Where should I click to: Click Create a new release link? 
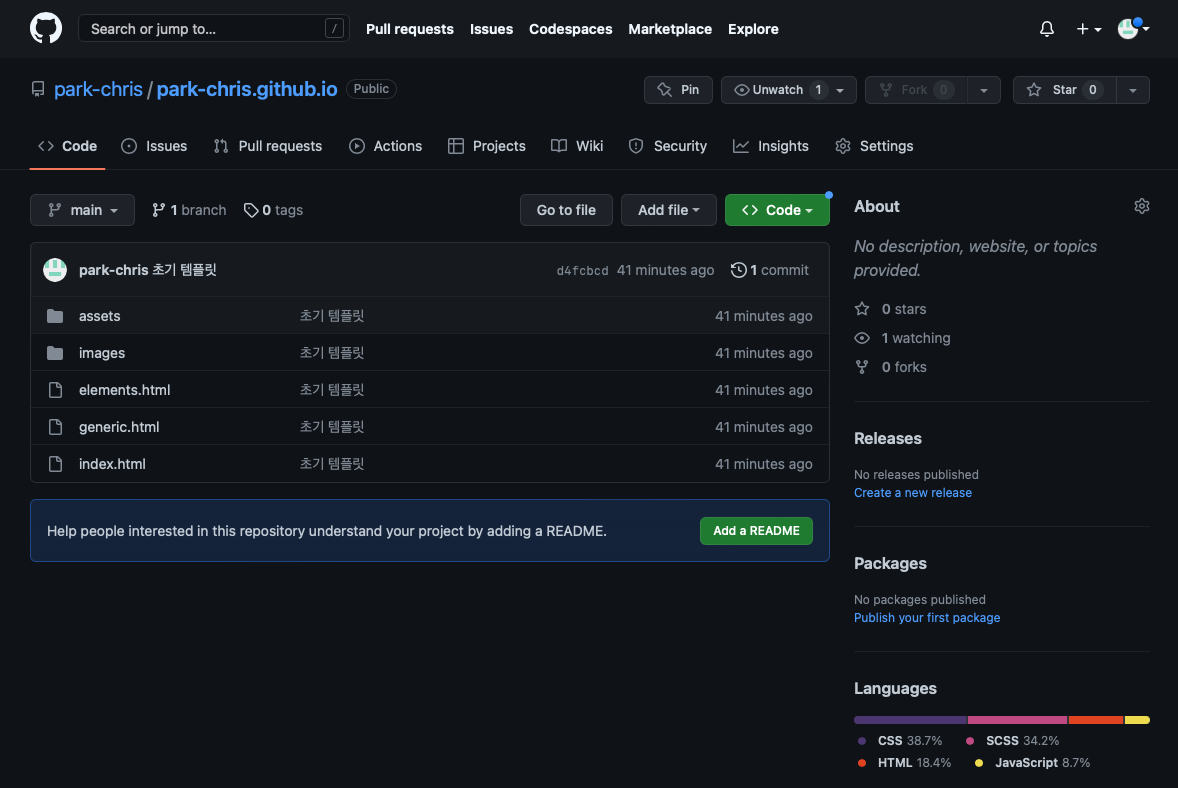click(913, 493)
